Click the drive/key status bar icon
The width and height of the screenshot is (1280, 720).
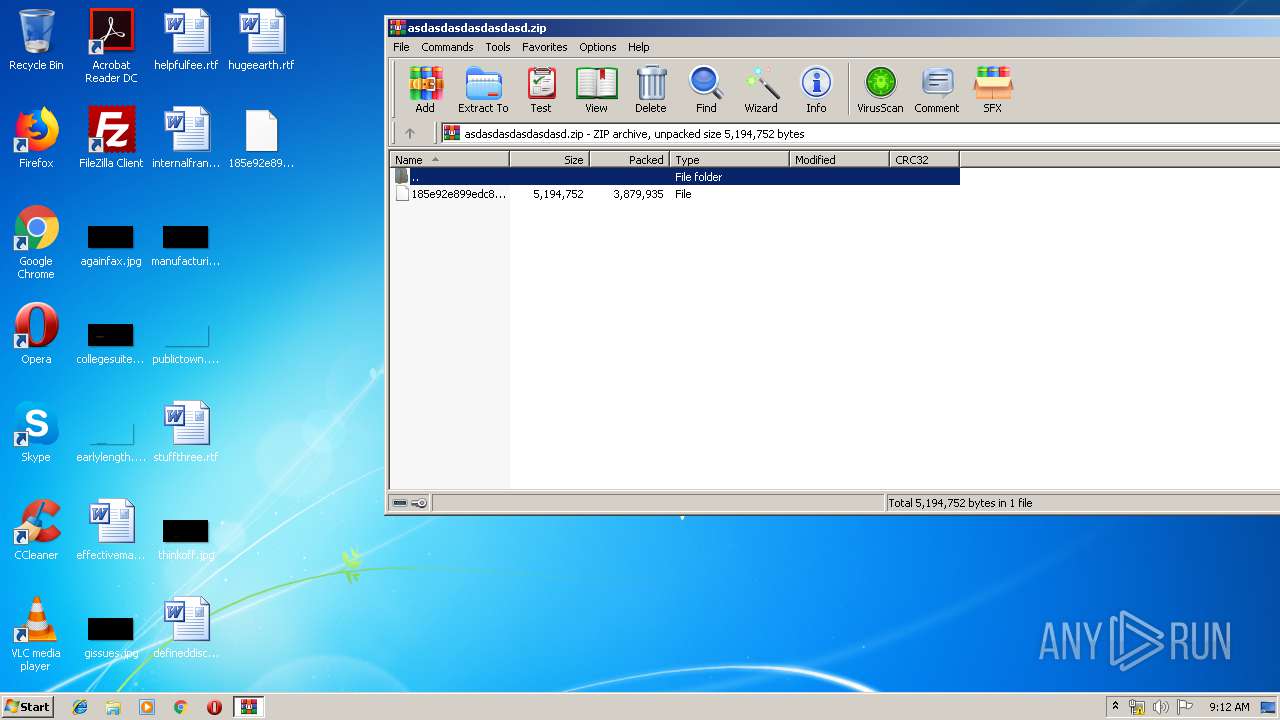coord(410,503)
